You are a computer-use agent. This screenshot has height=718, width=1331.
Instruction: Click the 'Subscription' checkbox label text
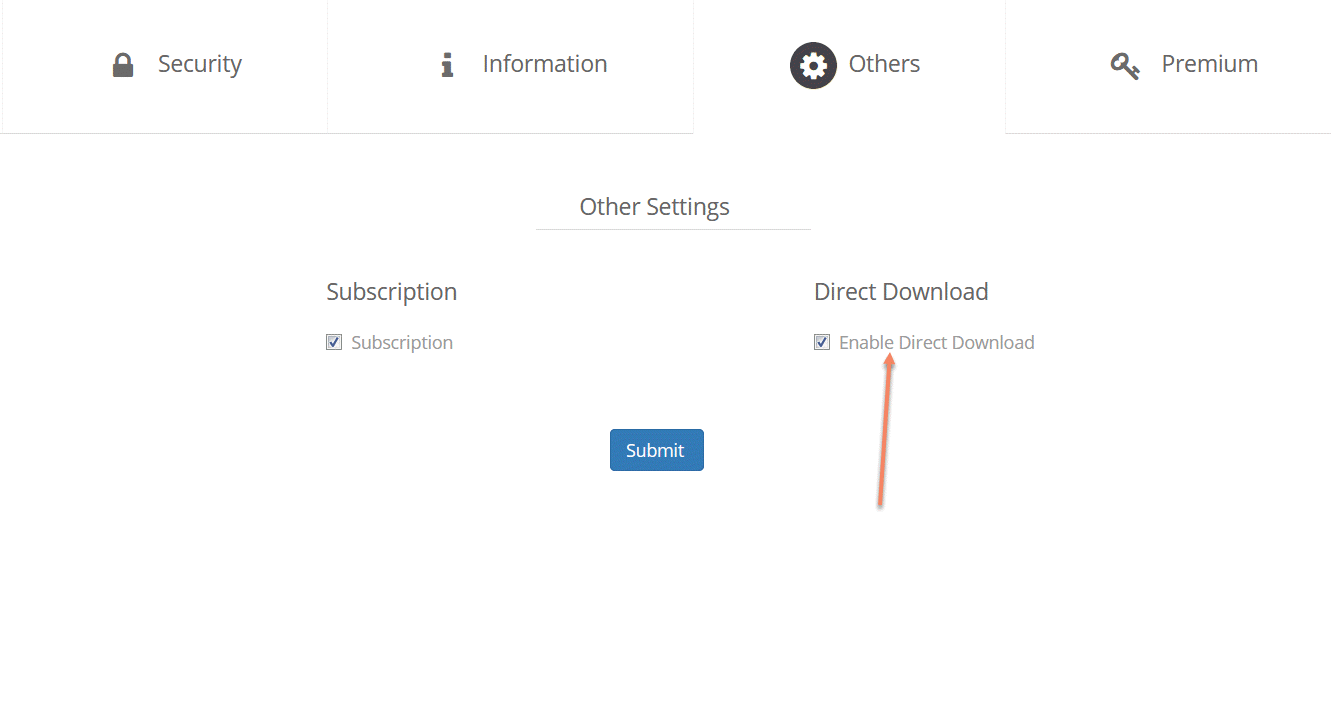[x=402, y=343]
